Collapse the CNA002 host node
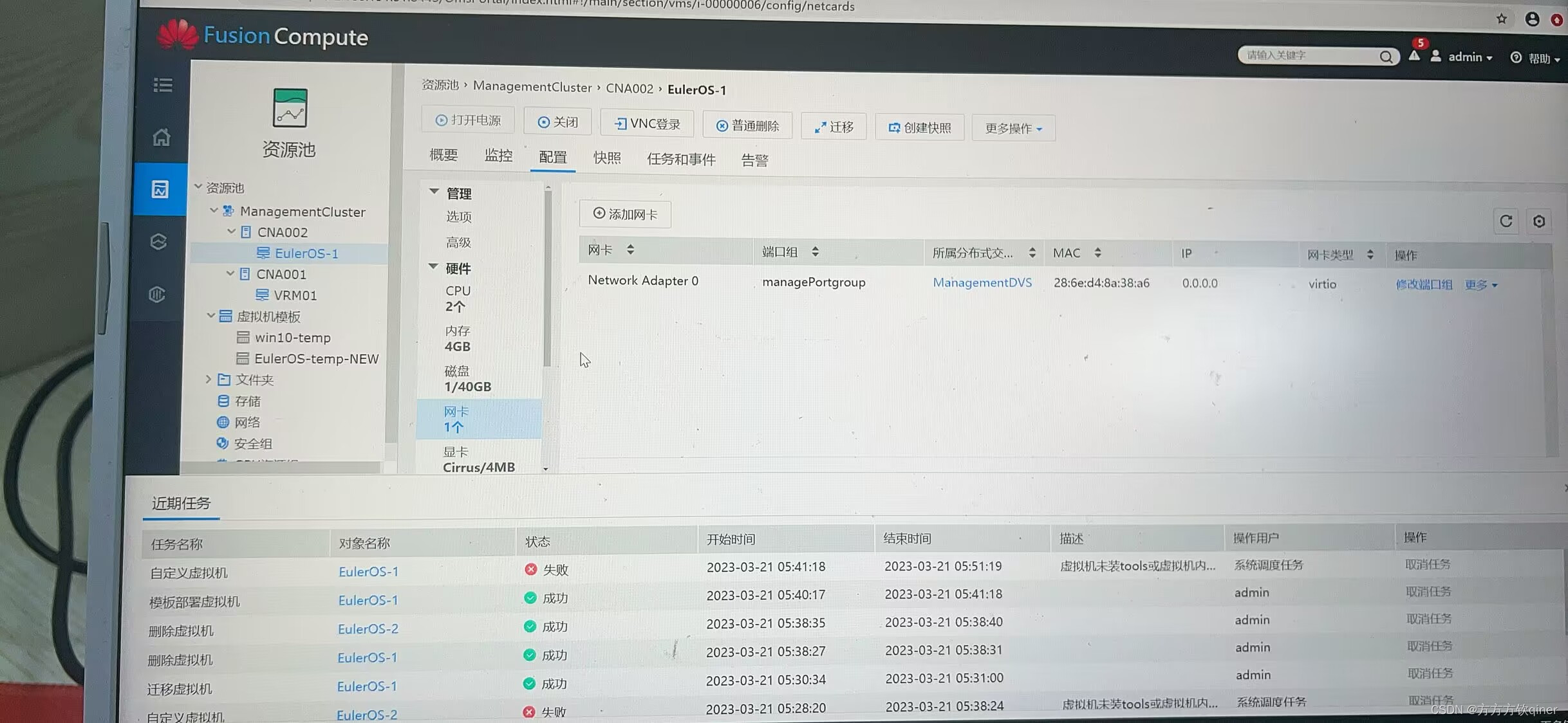Screen dimensions: 1568x723 coord(231,231)
